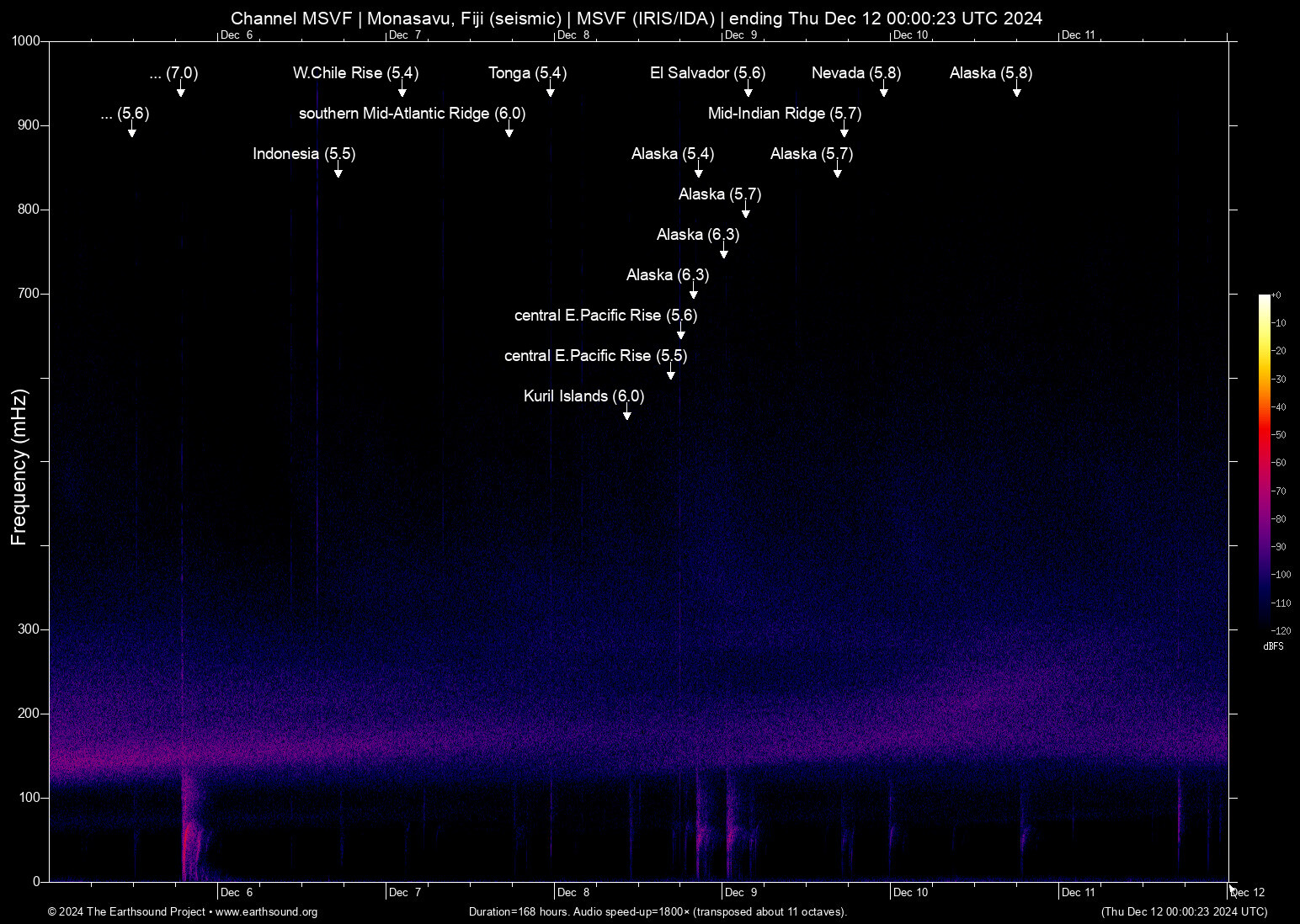Screen dimensions: 1300x924
Task: Click the Indonesia (5.5) earthquake arrow
Action: (338, 171)
